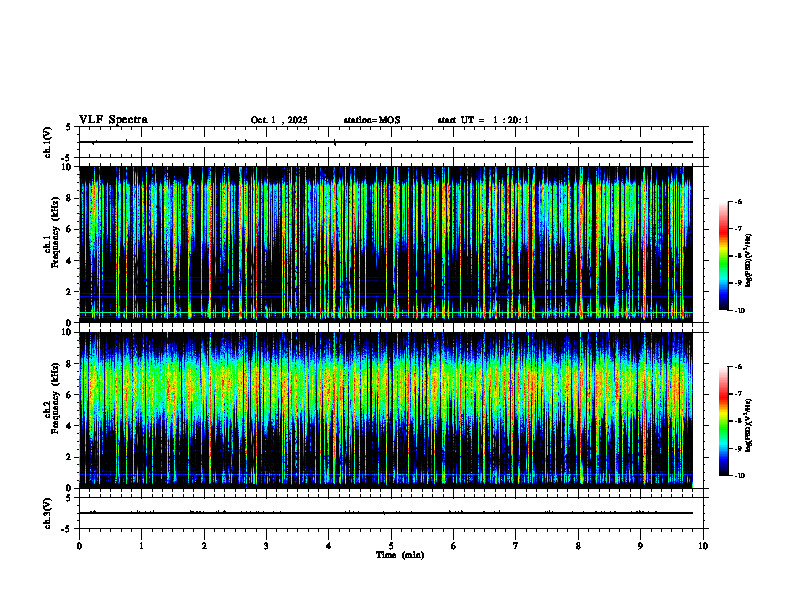Click time axis tick label "3"
This screenshot has height=612, width=792.
[266, 546]
